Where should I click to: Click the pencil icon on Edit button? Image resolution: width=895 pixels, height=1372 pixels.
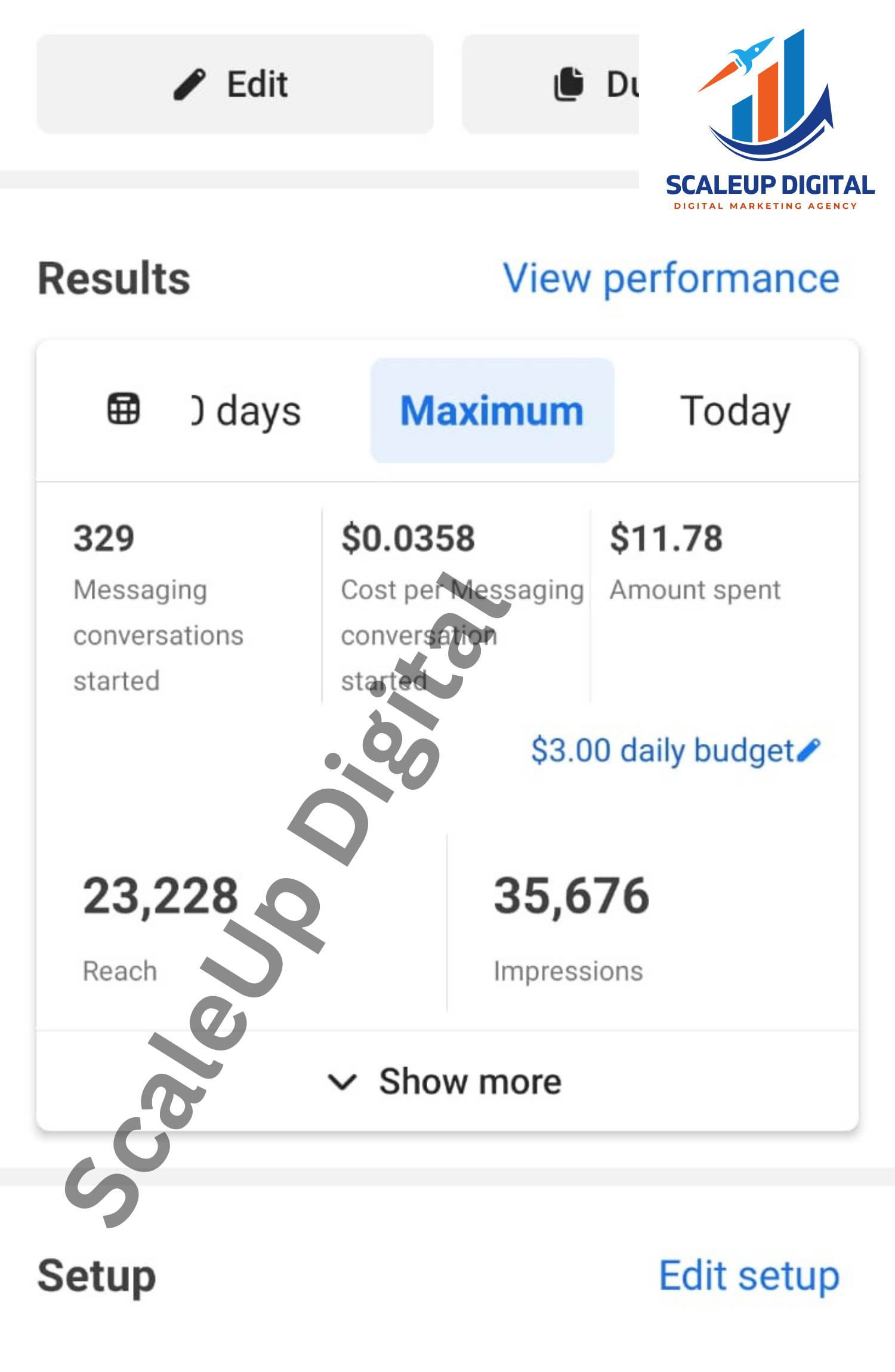[x=190, y=84]
